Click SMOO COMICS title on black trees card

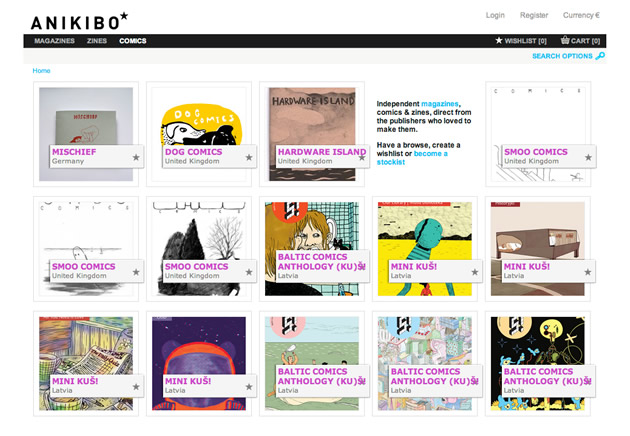196,266
